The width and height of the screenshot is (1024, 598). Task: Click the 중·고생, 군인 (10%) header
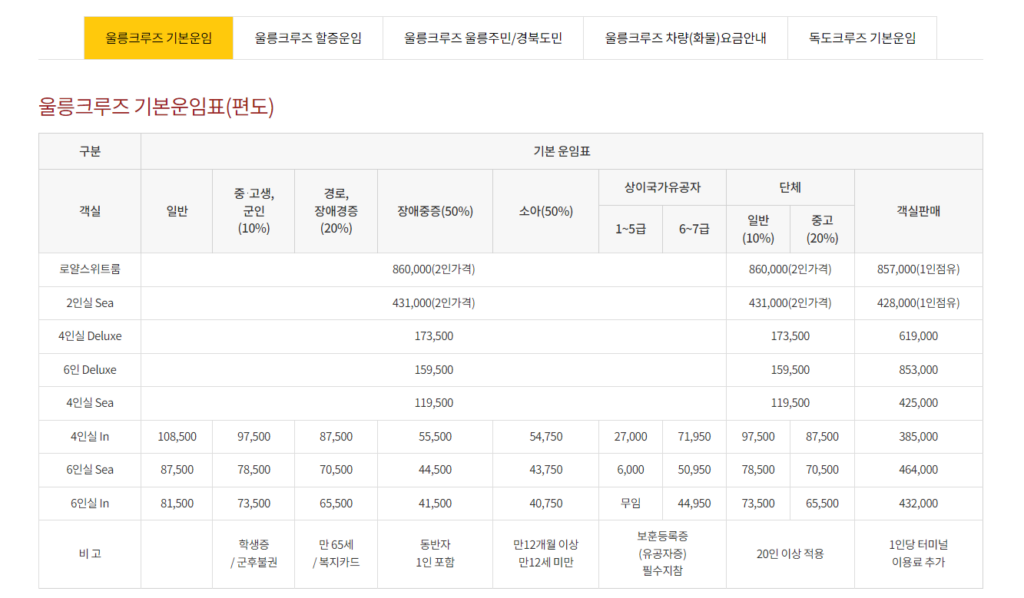pos(253,211)
